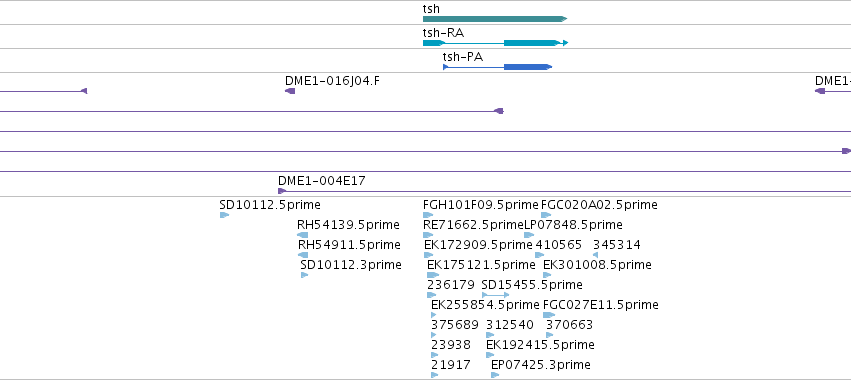
Task: Click the 23938 EST label
Action: point(451,345)
